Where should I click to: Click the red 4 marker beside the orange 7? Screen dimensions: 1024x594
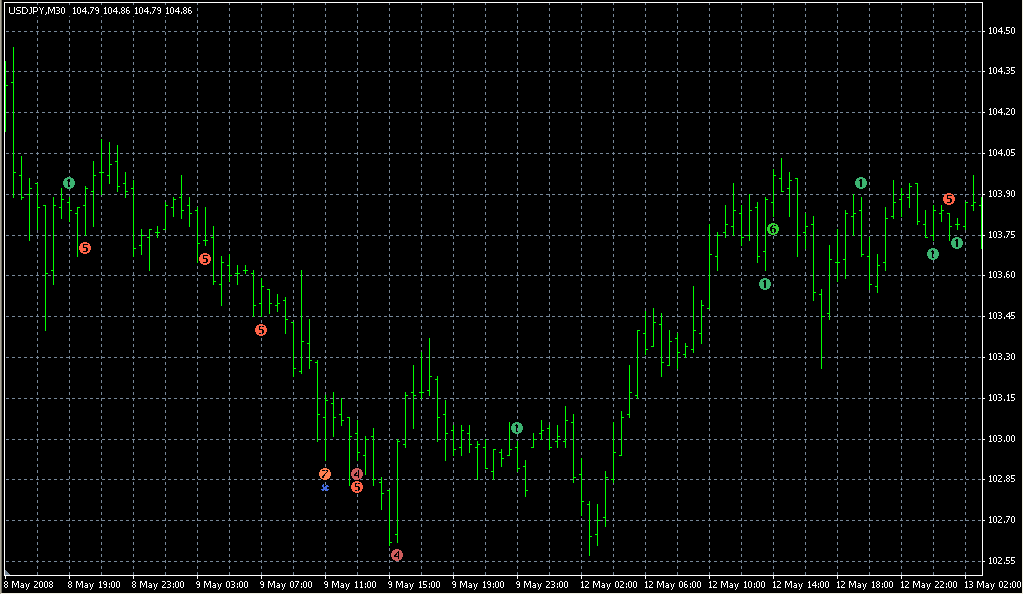pyautogui.click(x=357, y=474)
